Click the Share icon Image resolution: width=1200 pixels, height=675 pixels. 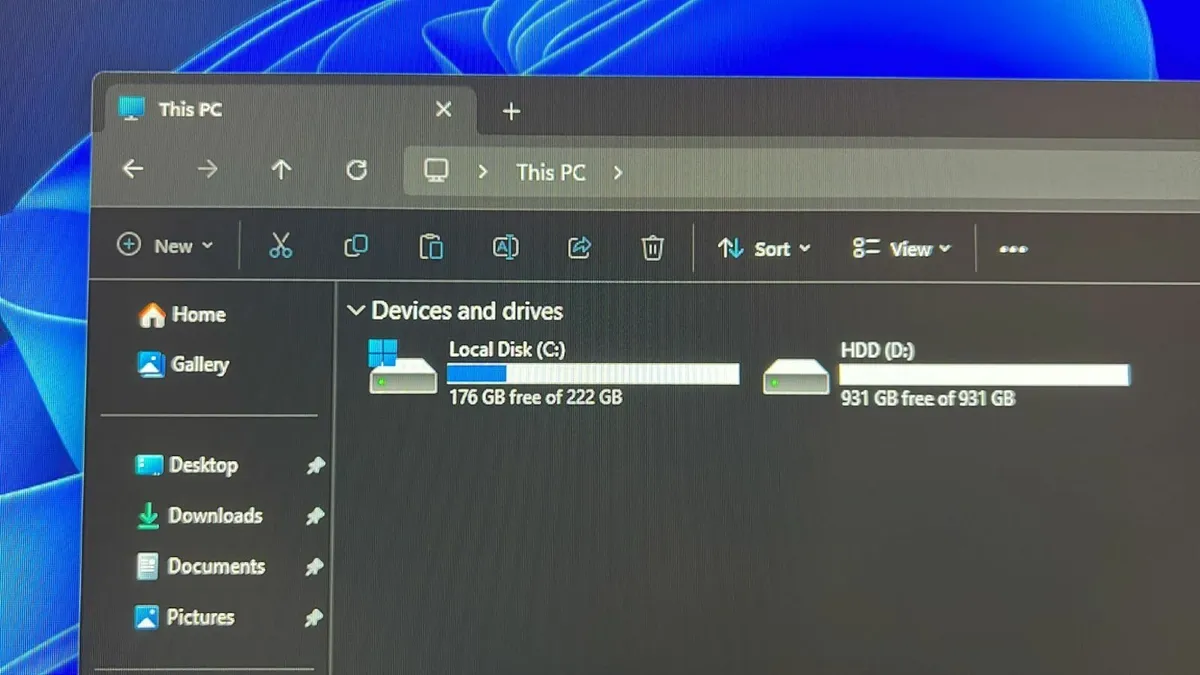click(579, 247)
